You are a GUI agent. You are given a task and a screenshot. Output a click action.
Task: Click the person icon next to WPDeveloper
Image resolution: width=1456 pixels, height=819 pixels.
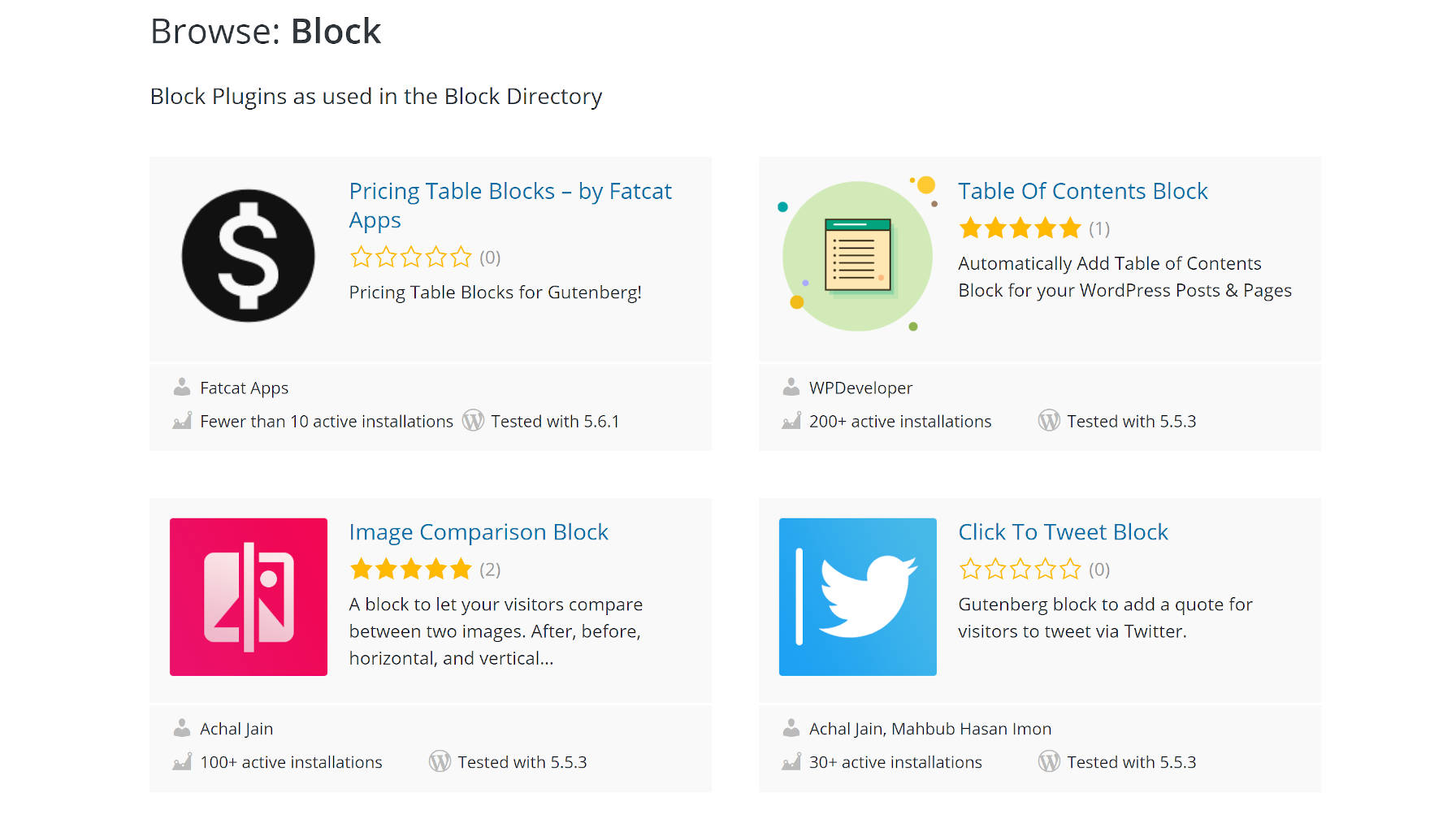click(x=790, y=388)
